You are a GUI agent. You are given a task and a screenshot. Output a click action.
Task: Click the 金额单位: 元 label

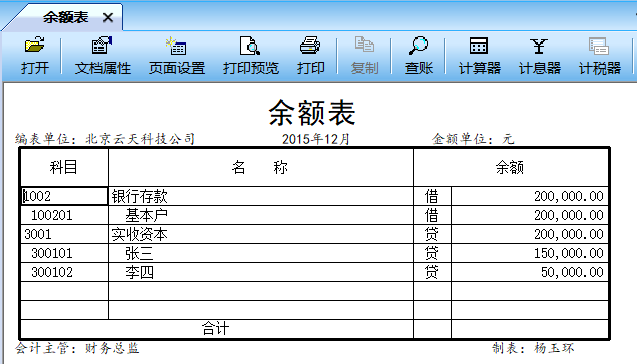473,139
